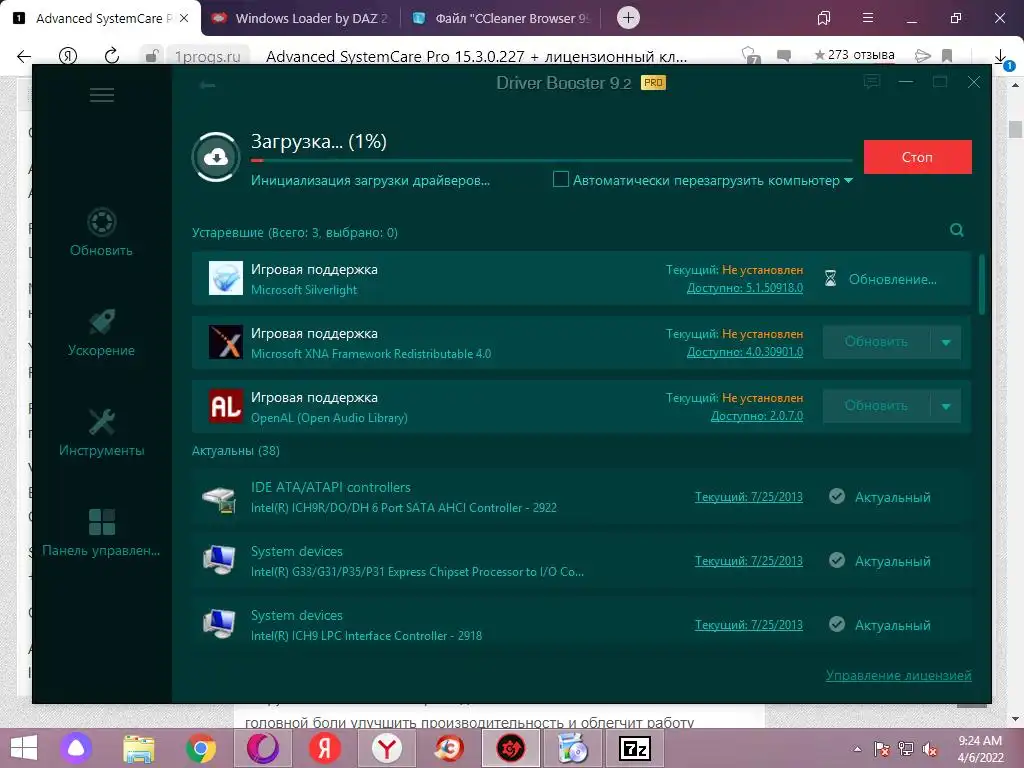Click the Обновление status for Silverlight

point(880,279)
